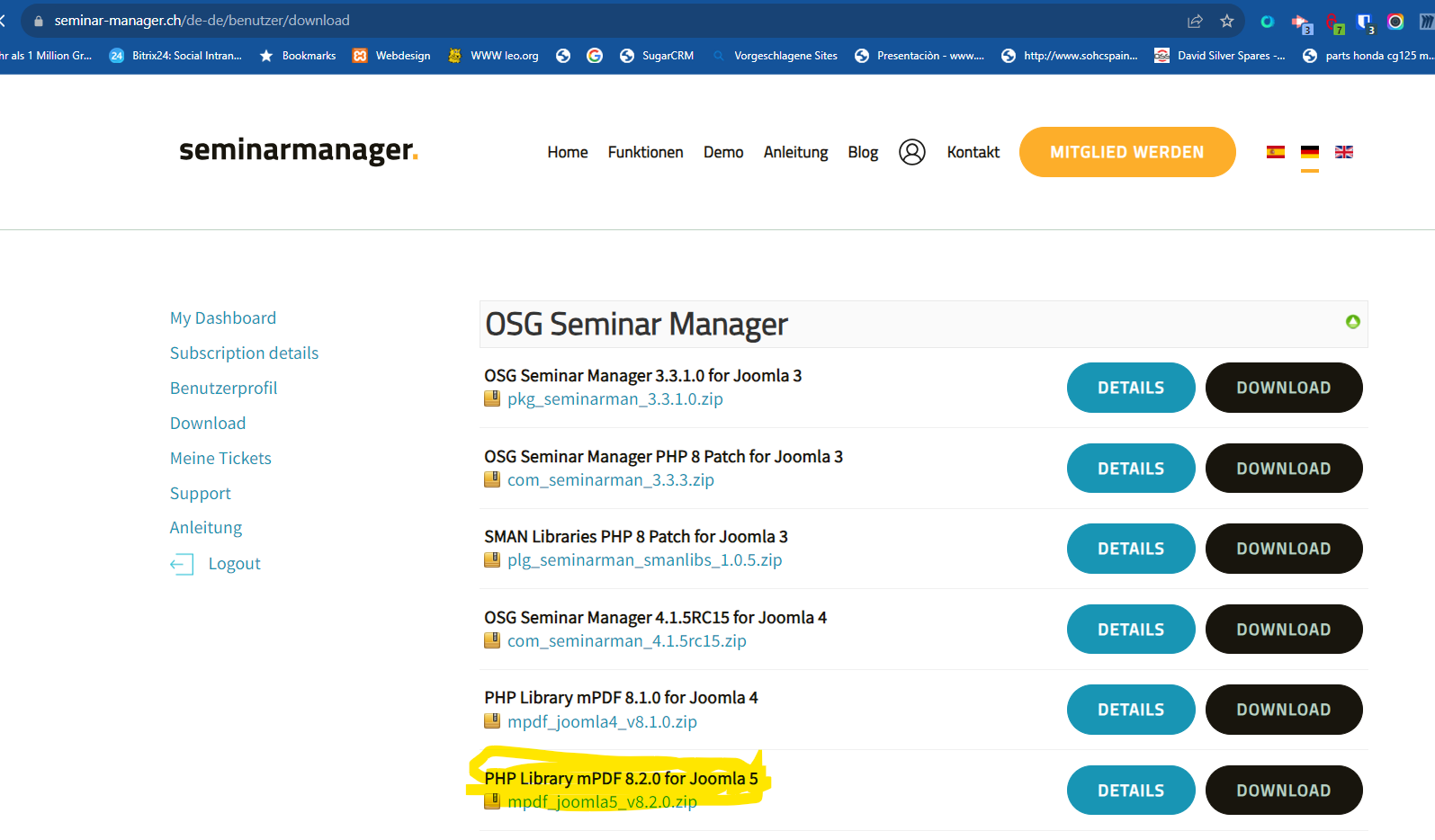1435x840 pixels.
Task: Show details for OSG Seminar Manager 3.3.1.0
Action: (1131, 388)
